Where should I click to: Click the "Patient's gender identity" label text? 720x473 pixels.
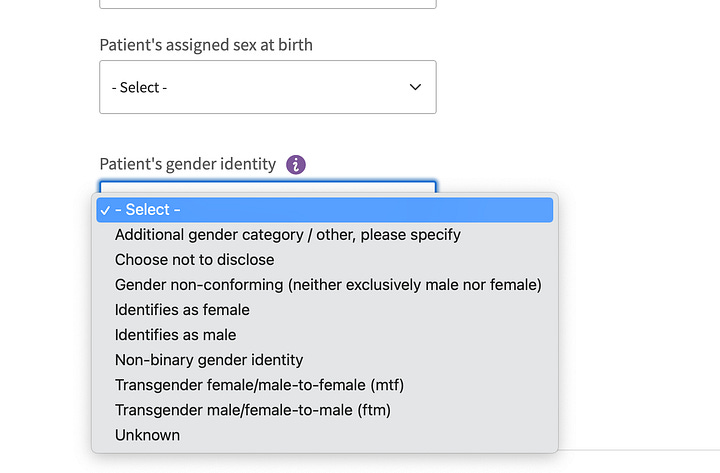point(187,164)
